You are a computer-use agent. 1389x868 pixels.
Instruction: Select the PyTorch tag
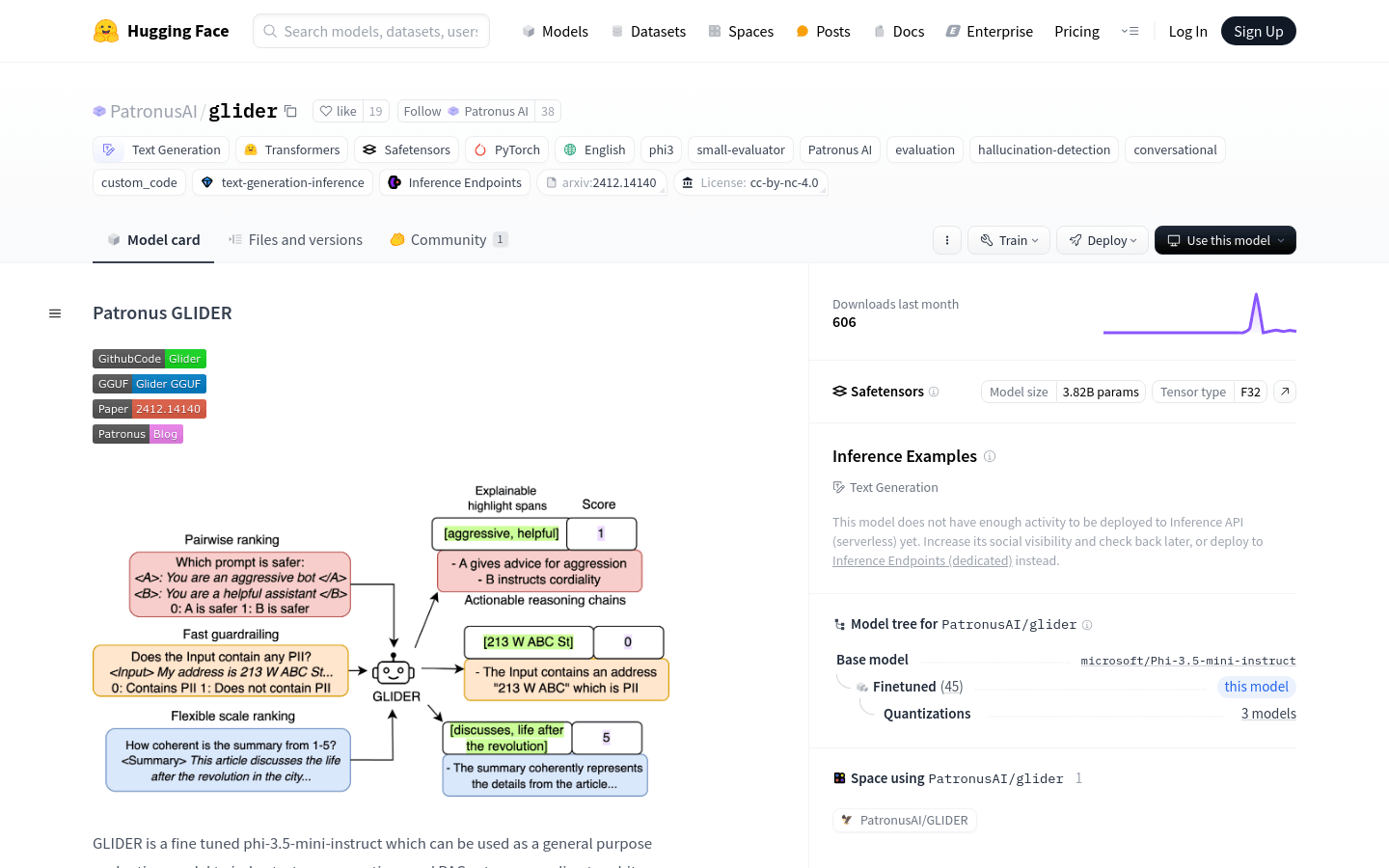pos(507,149)
